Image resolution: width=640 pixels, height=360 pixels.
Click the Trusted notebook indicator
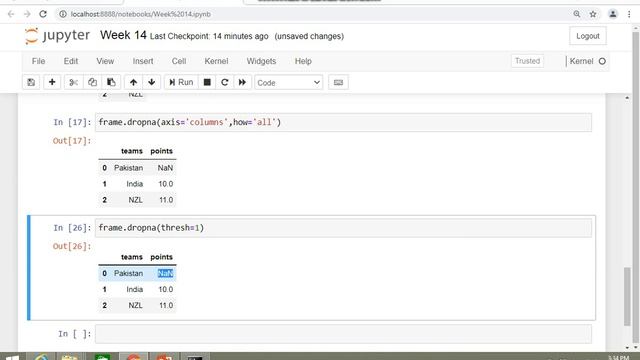pyautogui.click(x=527, y=61)
